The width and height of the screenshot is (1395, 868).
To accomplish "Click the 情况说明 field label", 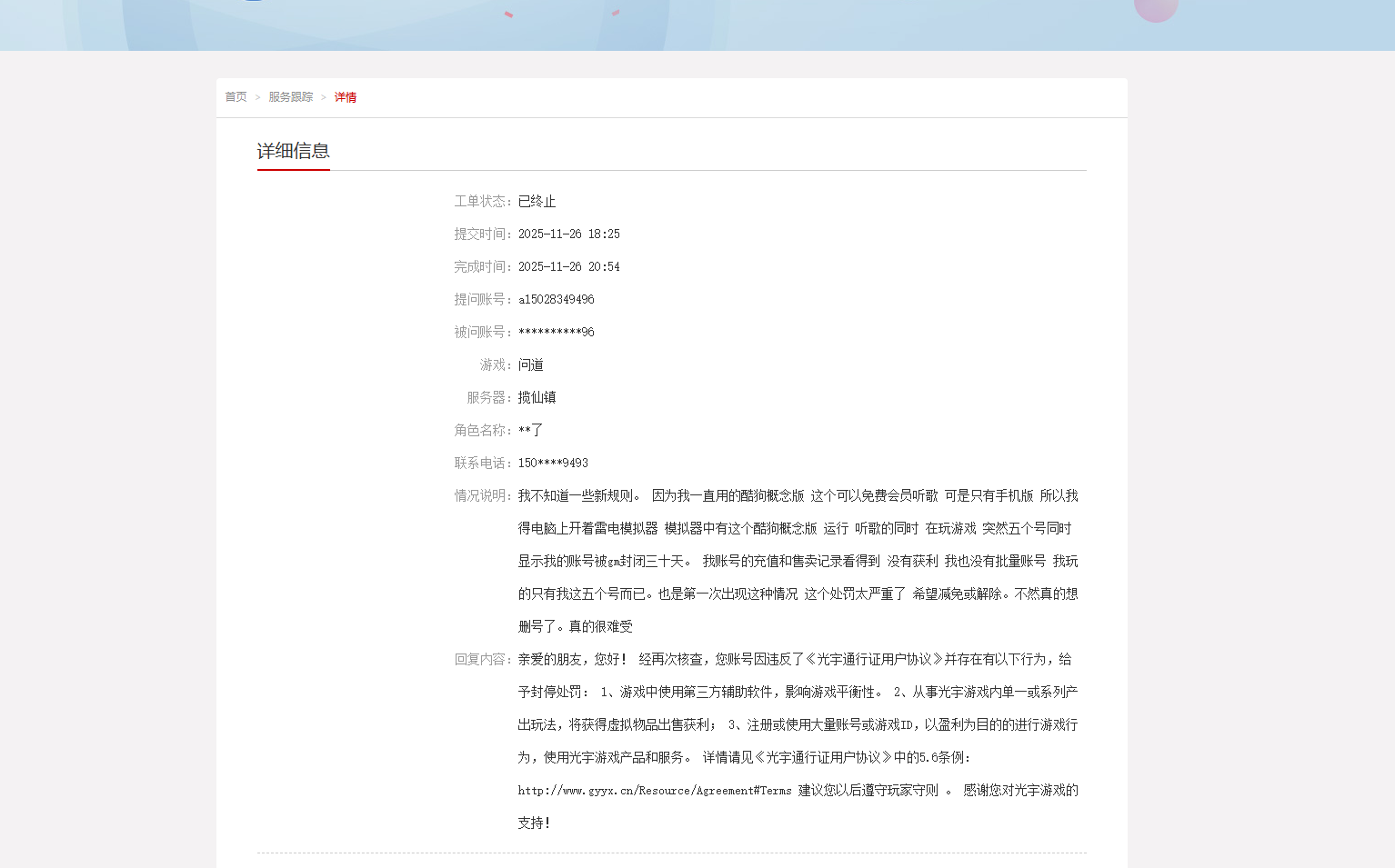I will point(483,496).
